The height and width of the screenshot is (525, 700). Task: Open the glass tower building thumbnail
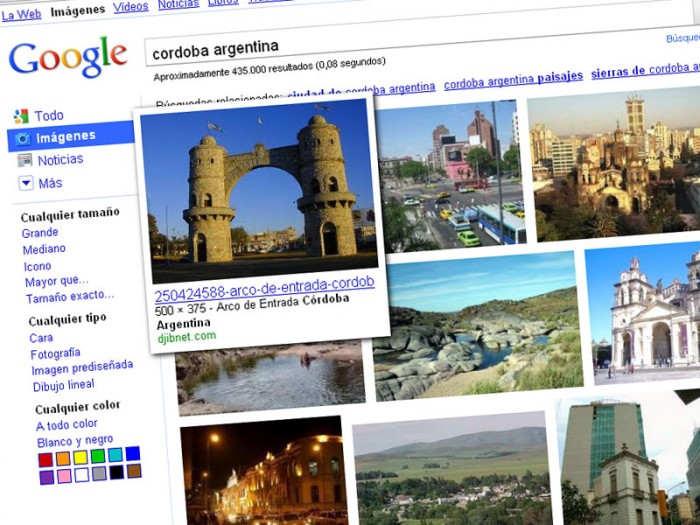[628, 460]
